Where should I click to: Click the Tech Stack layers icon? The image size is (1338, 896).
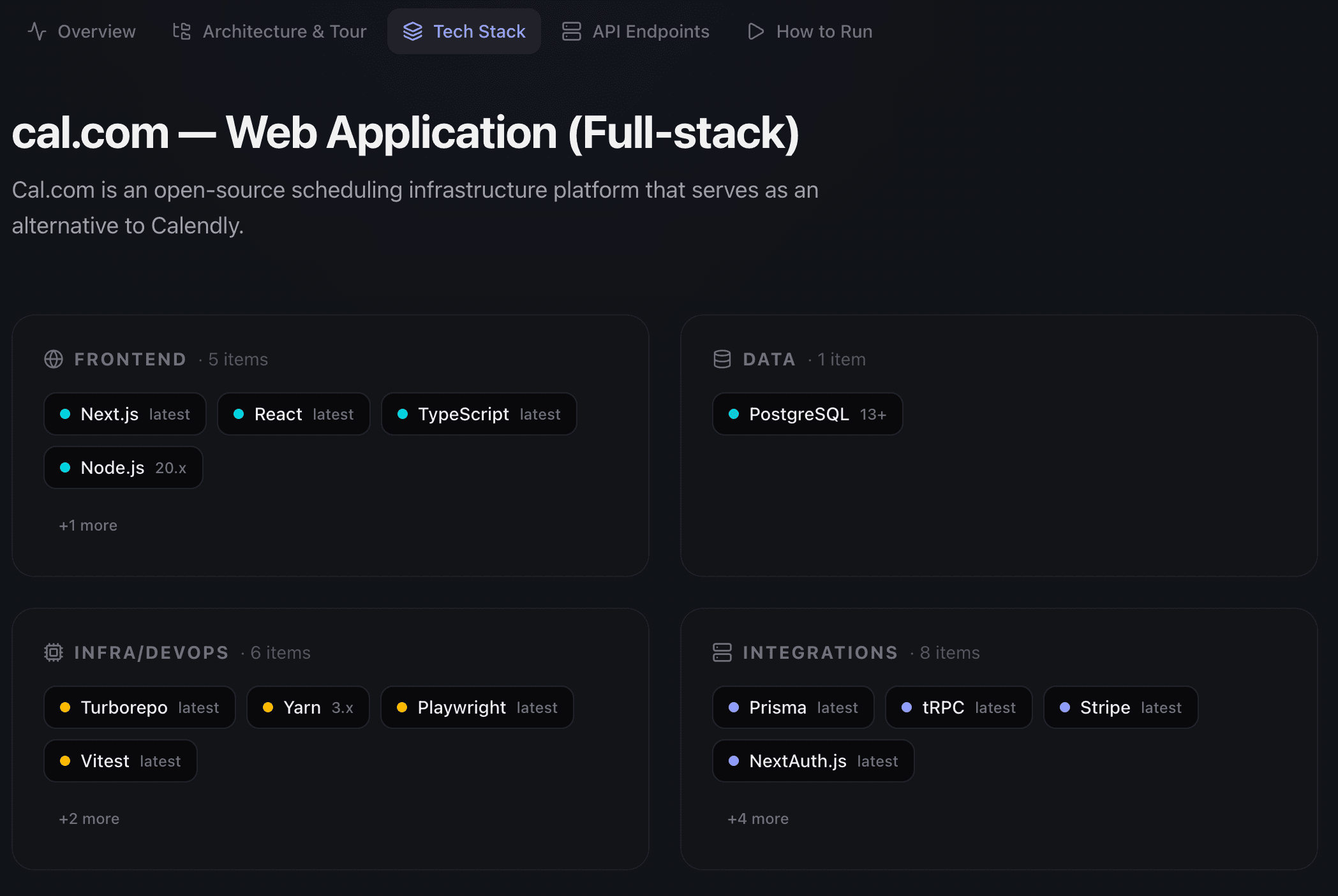tap(413, 31)
